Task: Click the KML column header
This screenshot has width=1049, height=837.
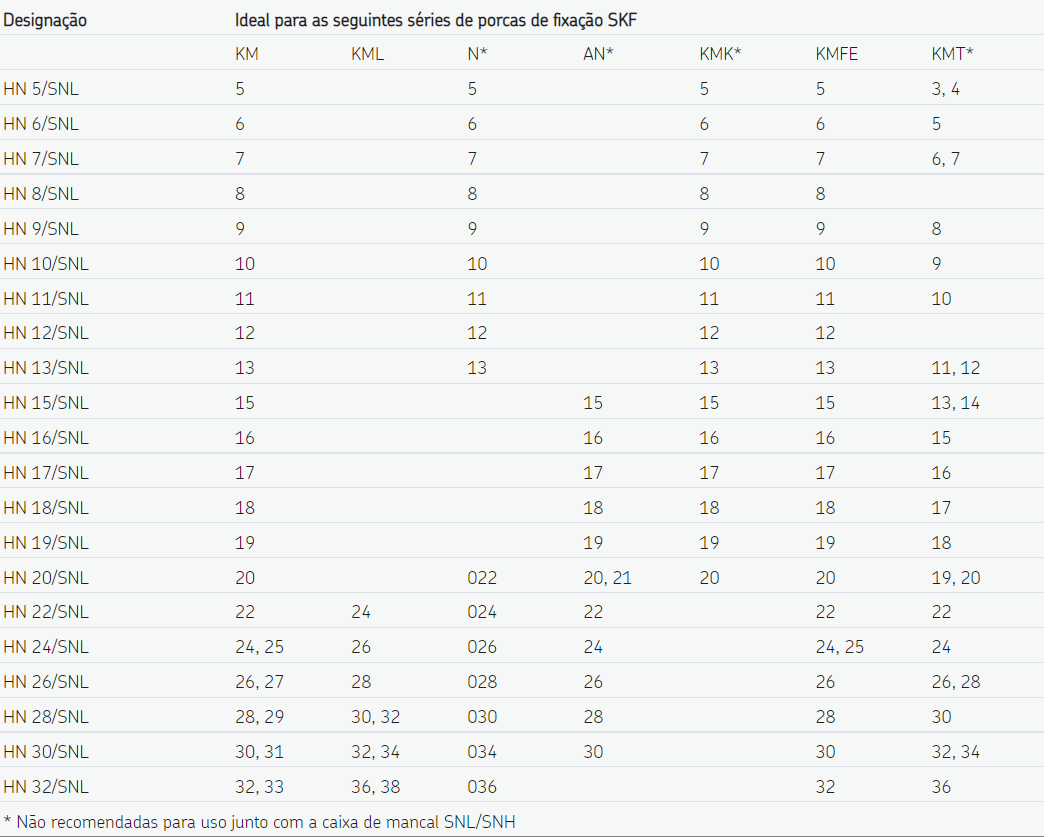Action: click(367, 54)
